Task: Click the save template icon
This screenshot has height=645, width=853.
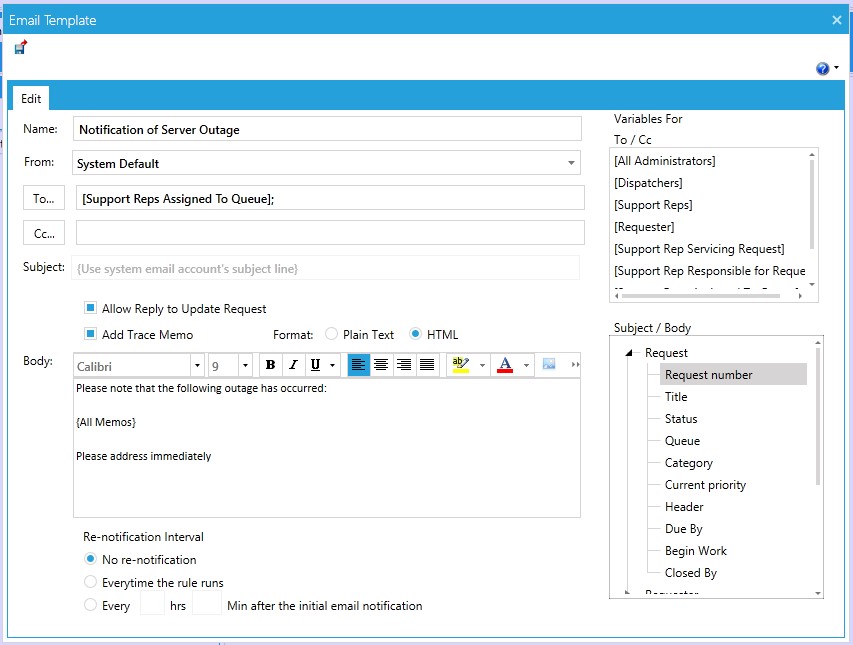Action: 21,47
